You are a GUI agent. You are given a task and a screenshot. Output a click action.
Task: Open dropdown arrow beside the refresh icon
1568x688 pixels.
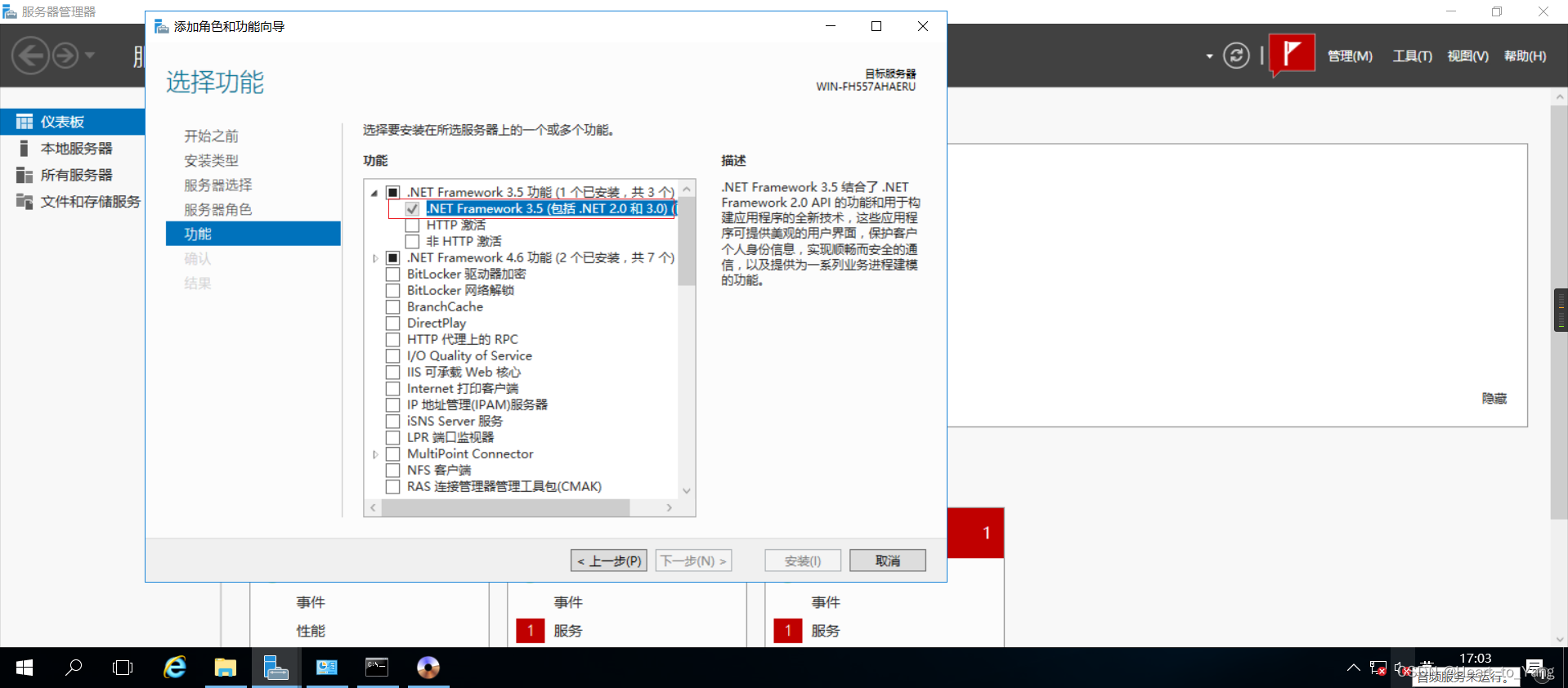point(1209,56)
